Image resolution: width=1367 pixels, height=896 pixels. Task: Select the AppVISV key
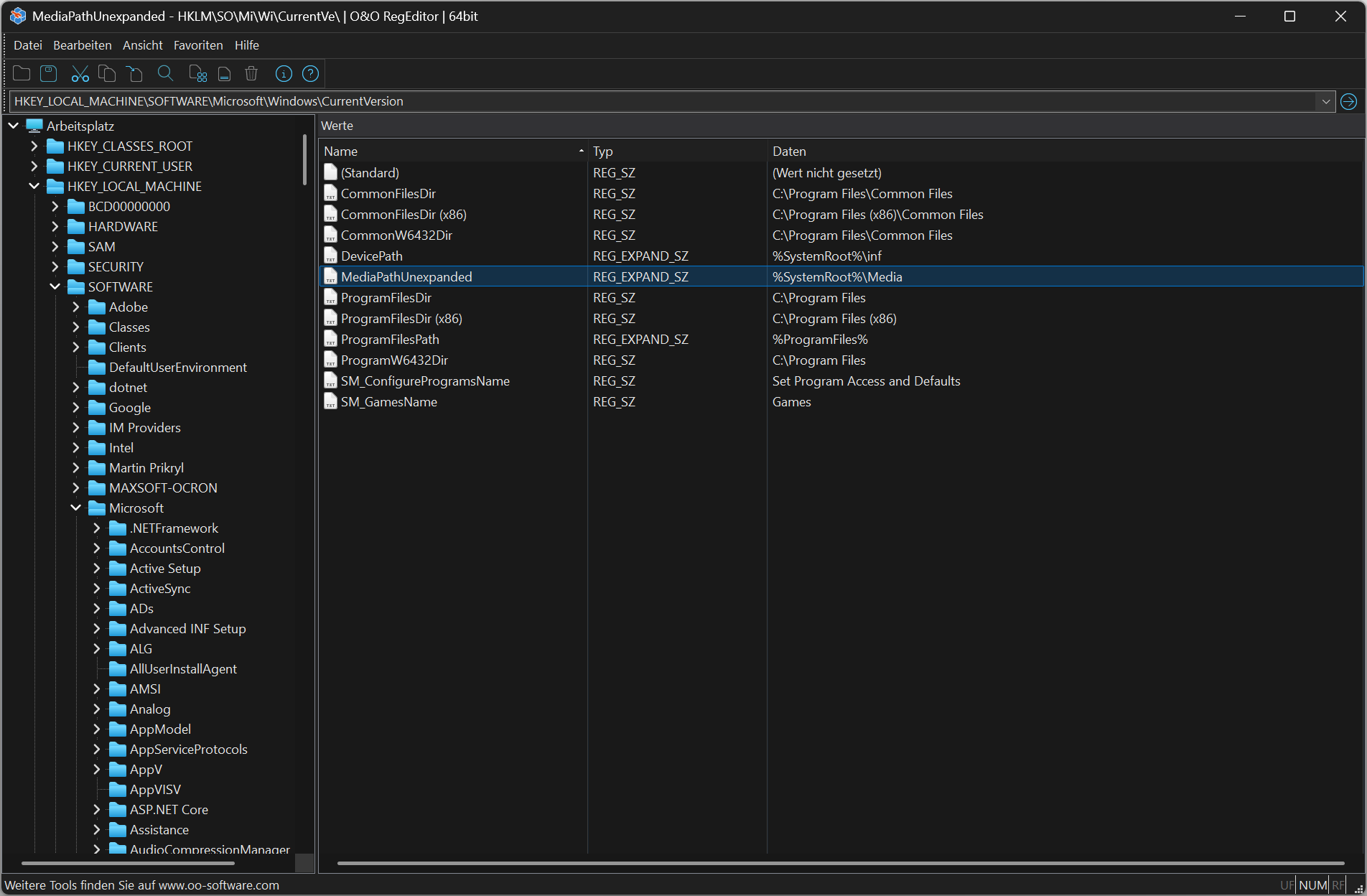point(155,789)
